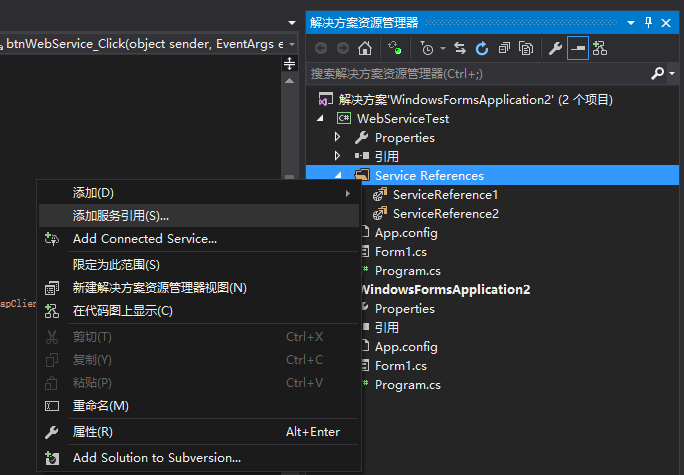684x475 pixels.
Task: Select 在代码图上显示(C) menu entry
Action: coord(199,311)
